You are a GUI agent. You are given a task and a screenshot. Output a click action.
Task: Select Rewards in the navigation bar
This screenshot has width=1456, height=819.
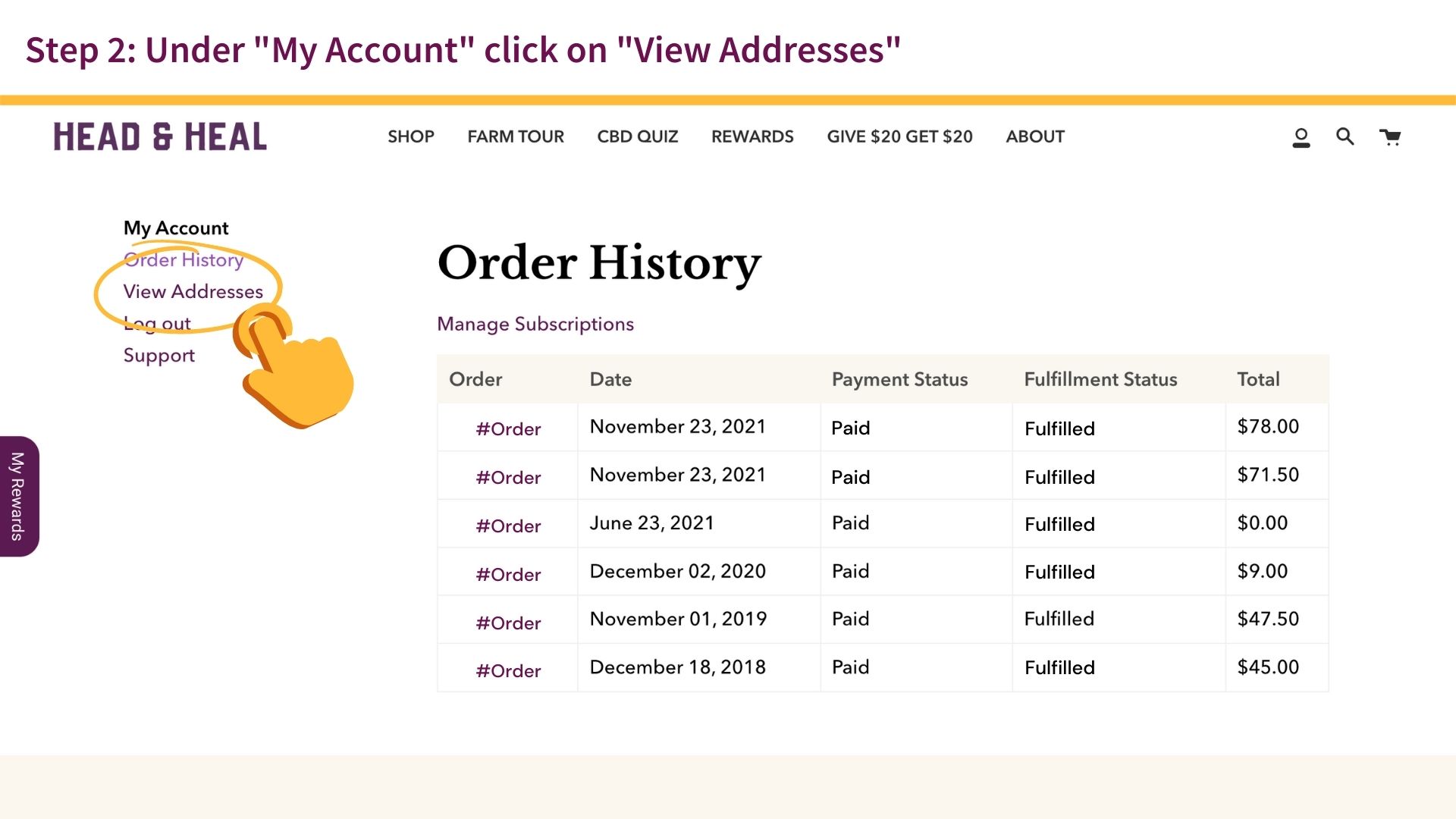pos(752,136)
